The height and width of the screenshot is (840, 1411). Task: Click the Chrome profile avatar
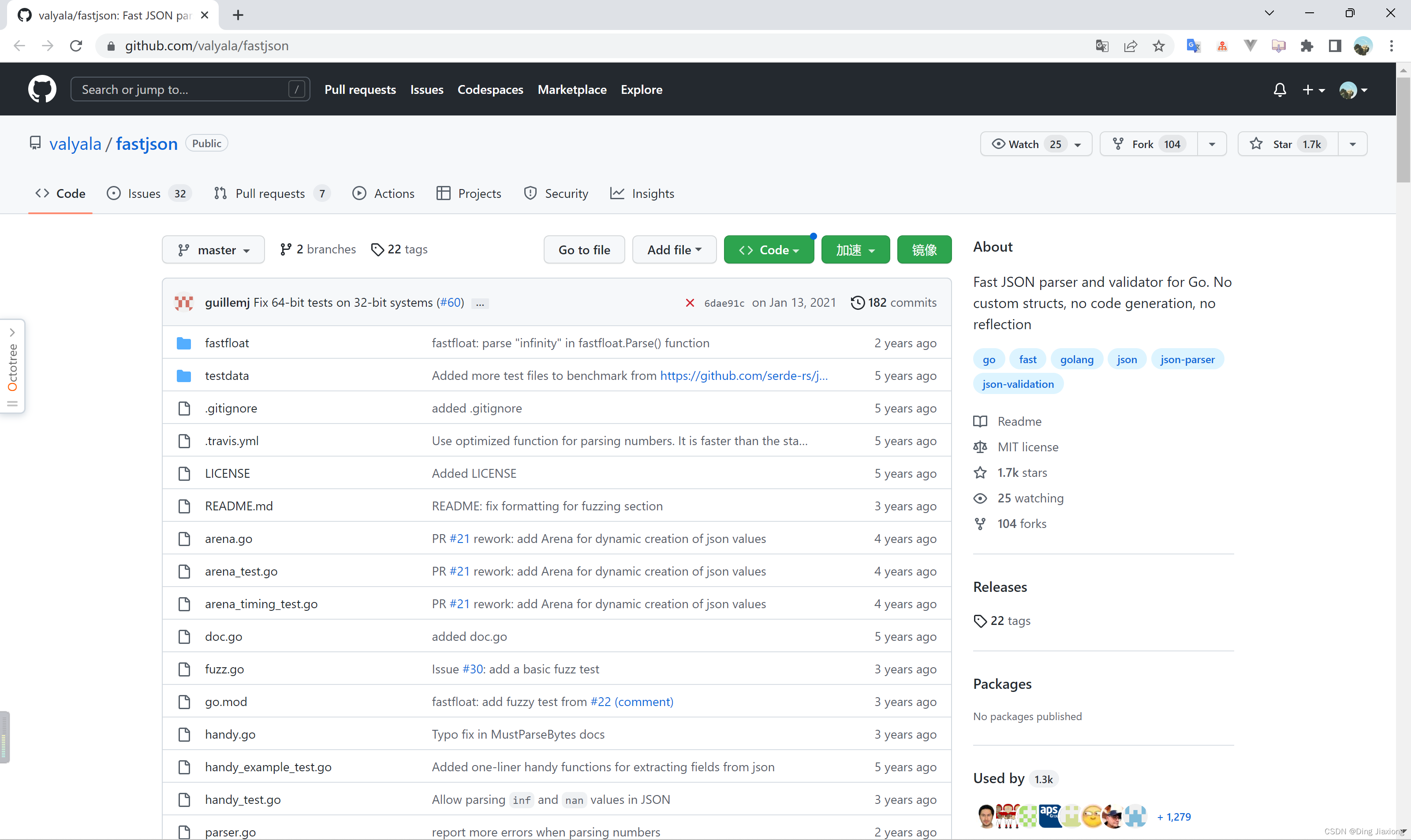pyautogui.click(x=1363, y=46)
